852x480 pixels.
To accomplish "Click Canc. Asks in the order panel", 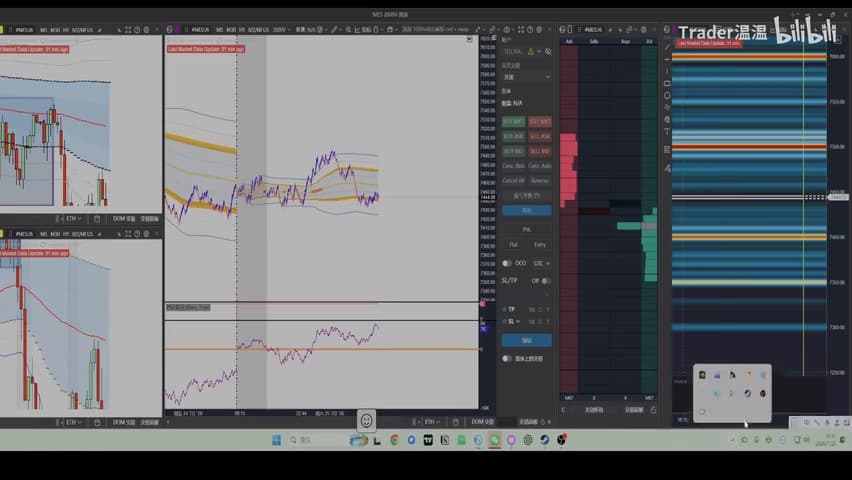I will (x=540, y=166).
